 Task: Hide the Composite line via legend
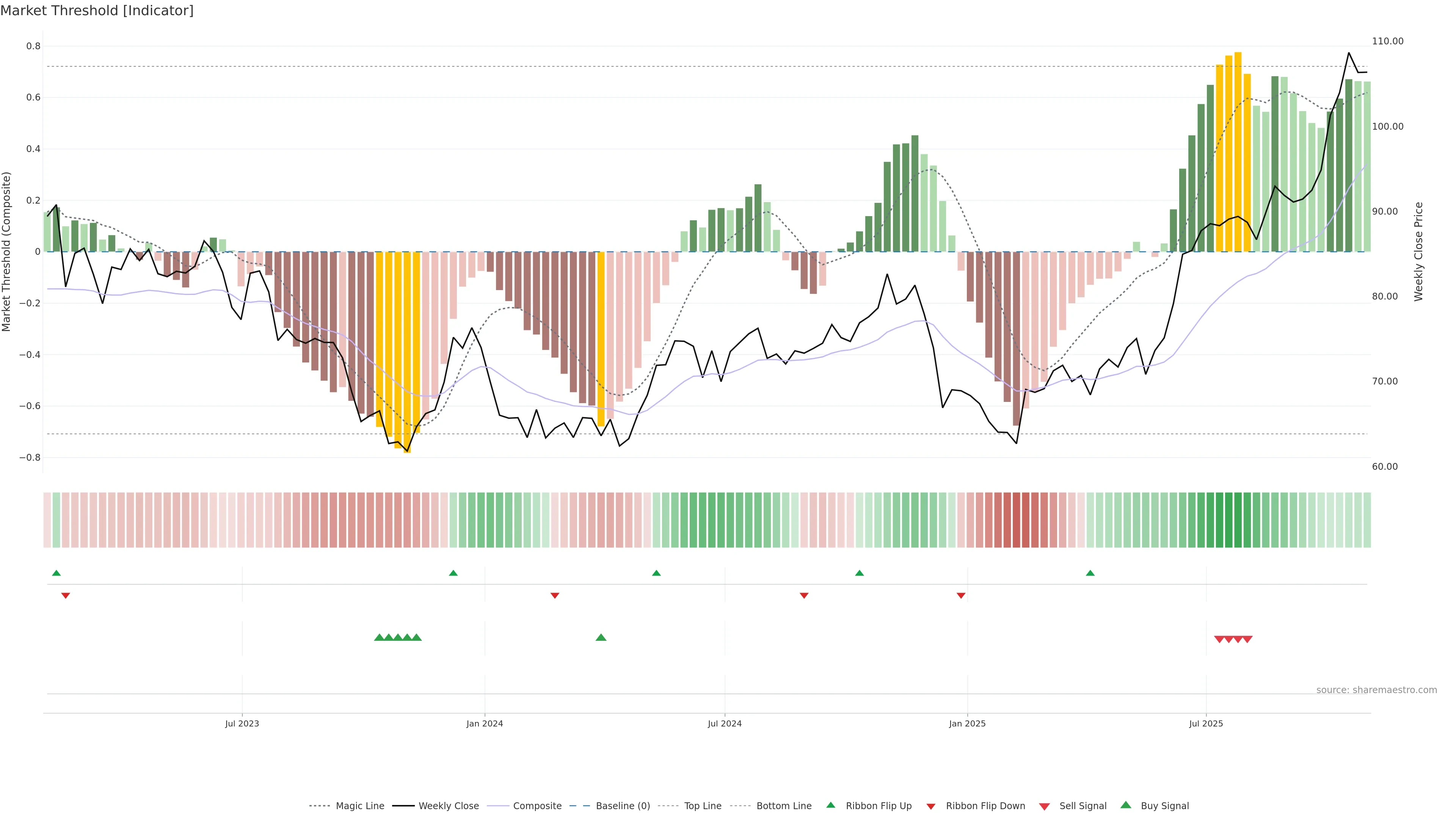[537, 806]
